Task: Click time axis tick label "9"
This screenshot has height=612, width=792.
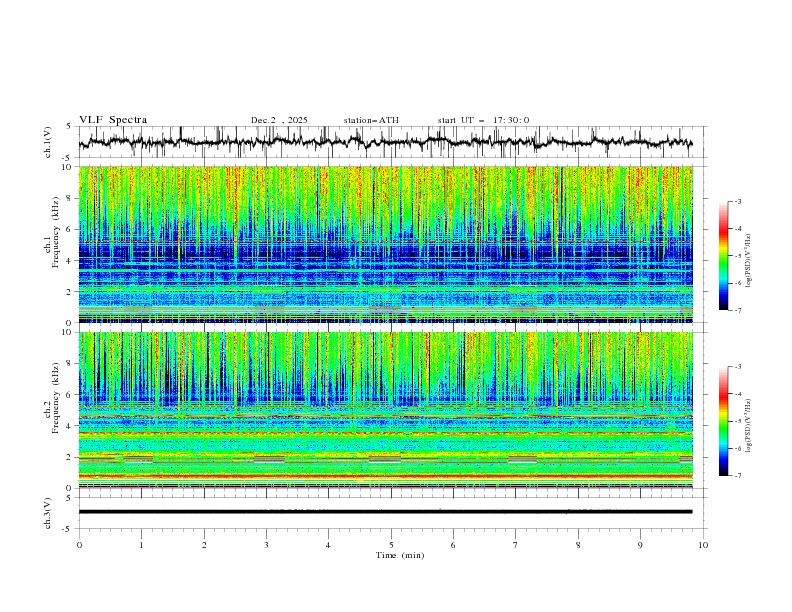Action: click(640, 545)
